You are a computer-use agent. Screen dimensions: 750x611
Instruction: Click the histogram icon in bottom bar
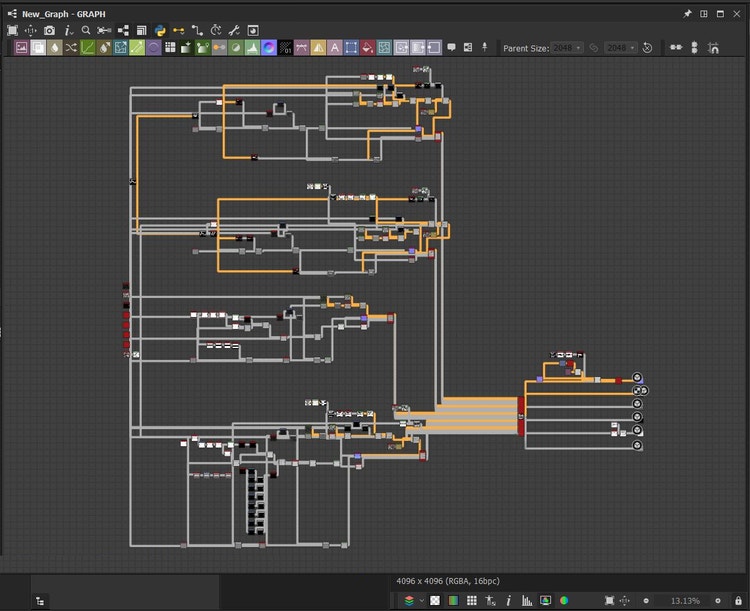(526, 600)
